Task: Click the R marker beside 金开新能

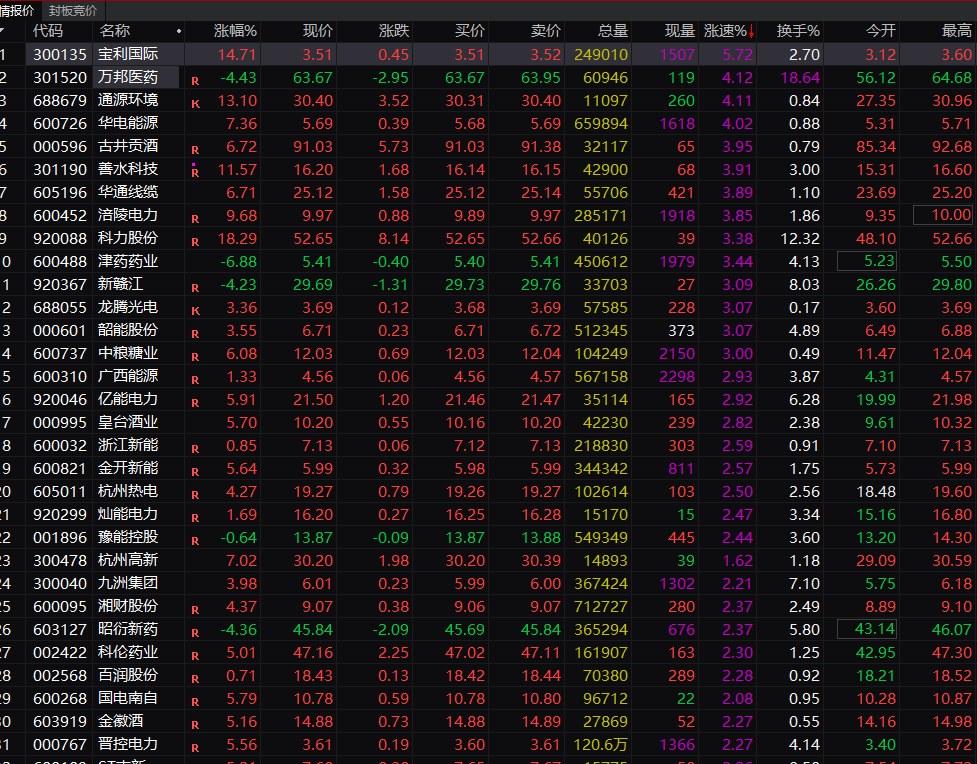Action: click(x=195, y=472)
